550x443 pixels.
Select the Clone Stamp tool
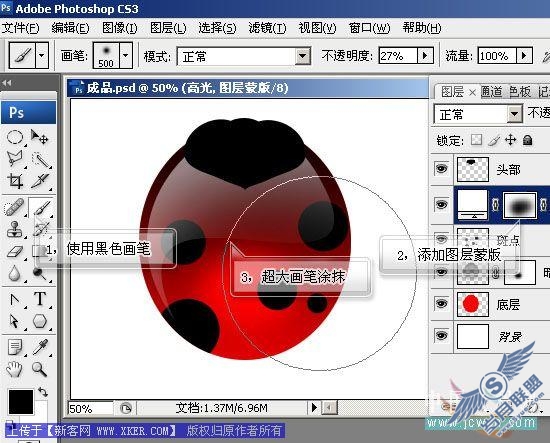tap(15, 229)
